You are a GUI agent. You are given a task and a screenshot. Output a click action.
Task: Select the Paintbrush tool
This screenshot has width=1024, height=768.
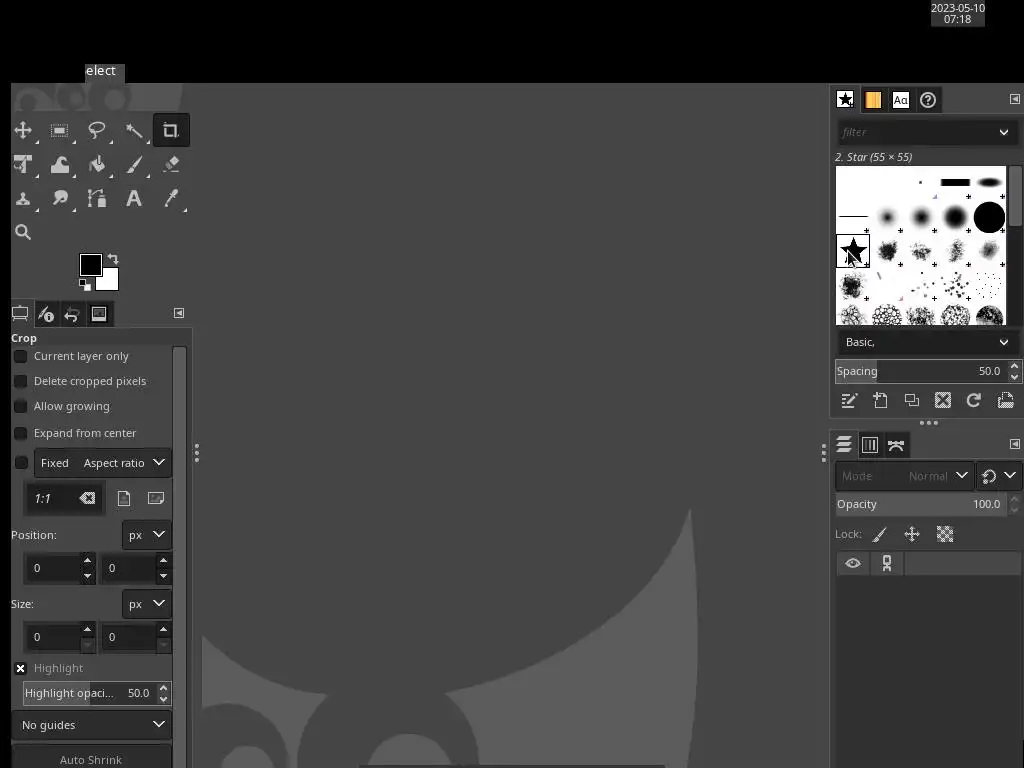coord(134,164)
